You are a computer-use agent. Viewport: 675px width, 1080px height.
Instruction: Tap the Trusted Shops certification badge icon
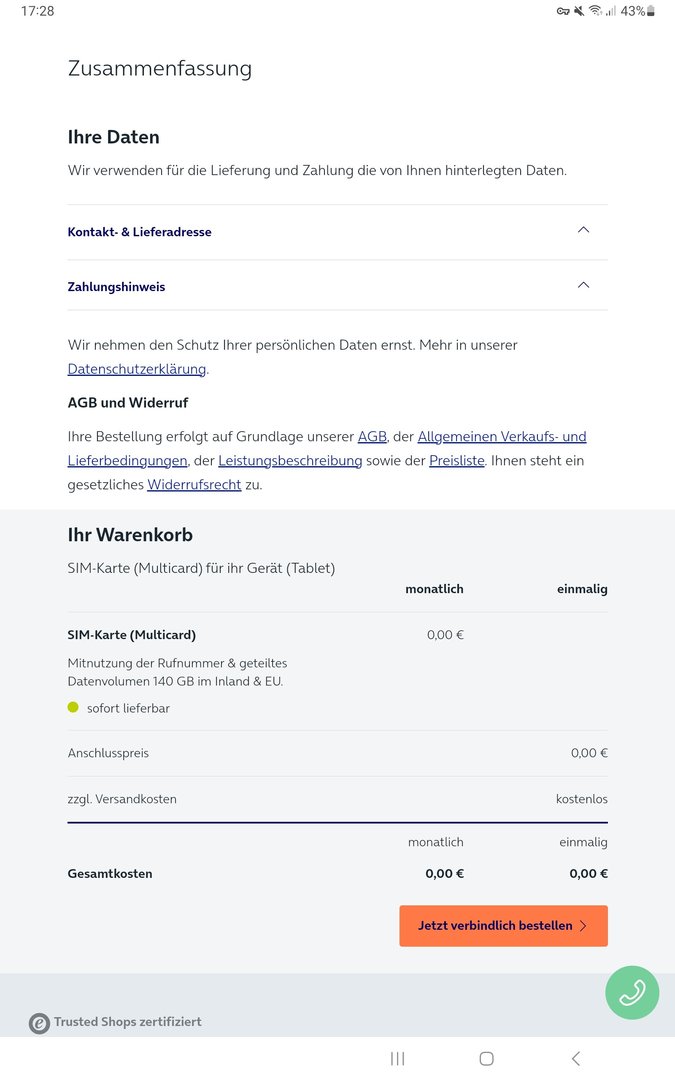[x=39, y=1023]
